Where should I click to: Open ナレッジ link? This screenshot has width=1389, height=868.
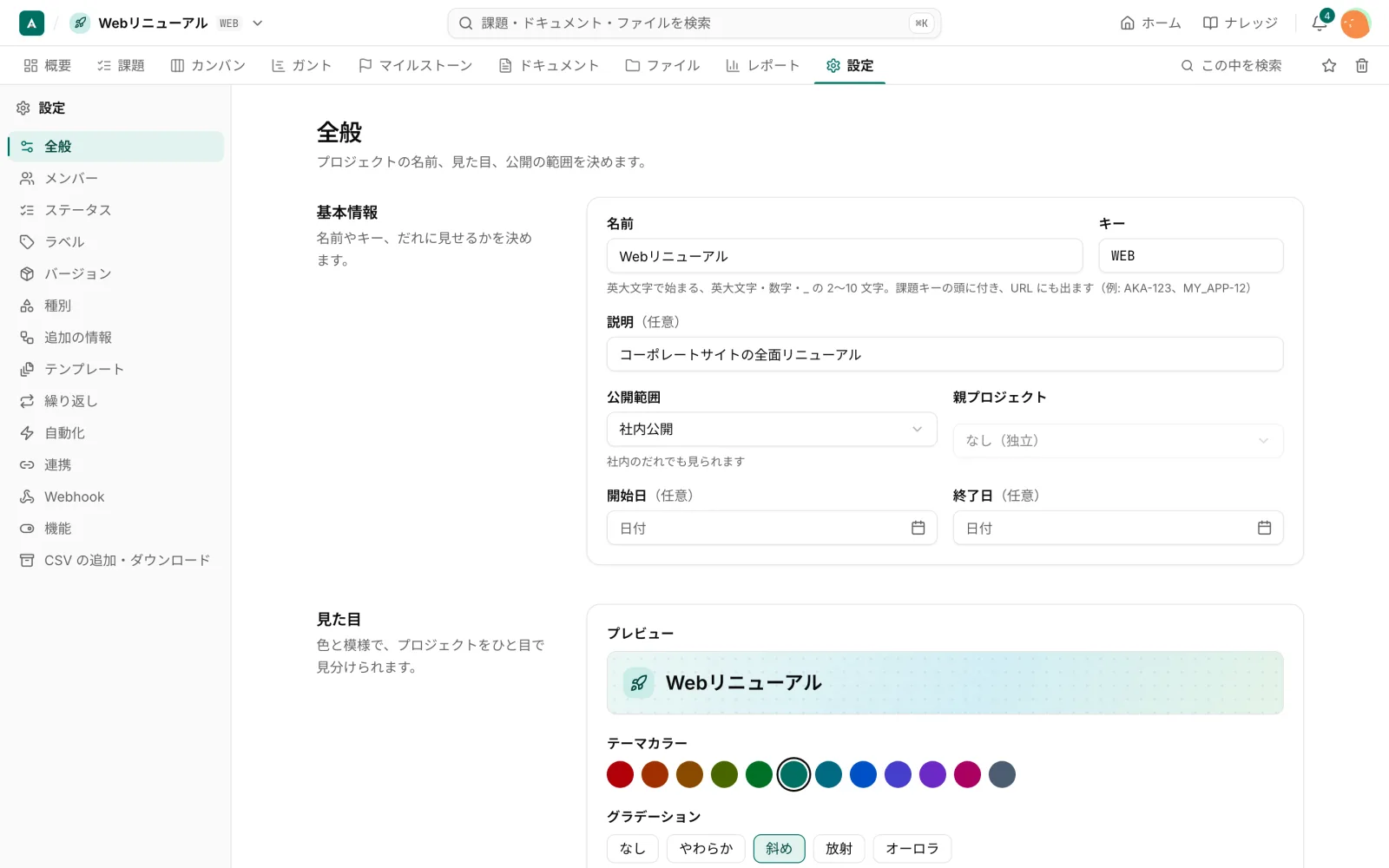coord(1240,23)
